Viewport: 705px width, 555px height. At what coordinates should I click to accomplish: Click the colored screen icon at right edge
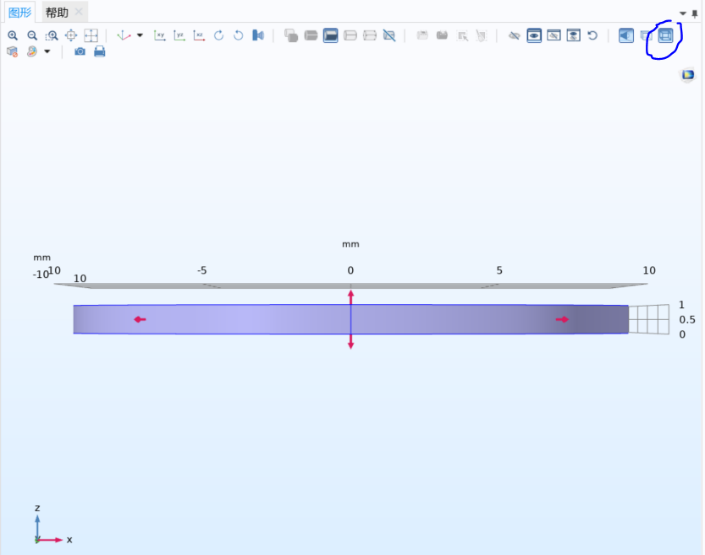click(x=688, y=75)
